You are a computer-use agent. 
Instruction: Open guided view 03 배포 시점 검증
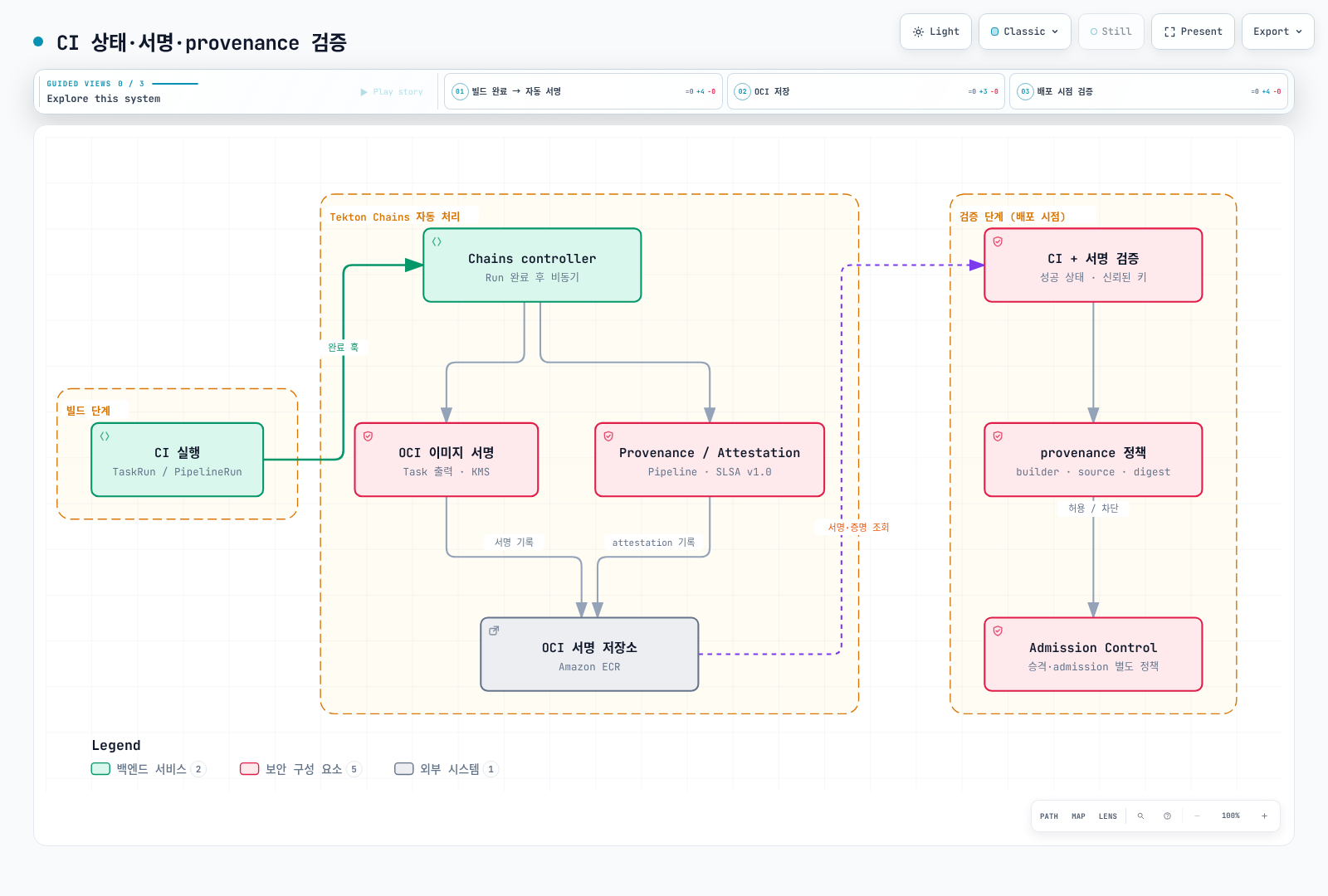[1148, 91]
